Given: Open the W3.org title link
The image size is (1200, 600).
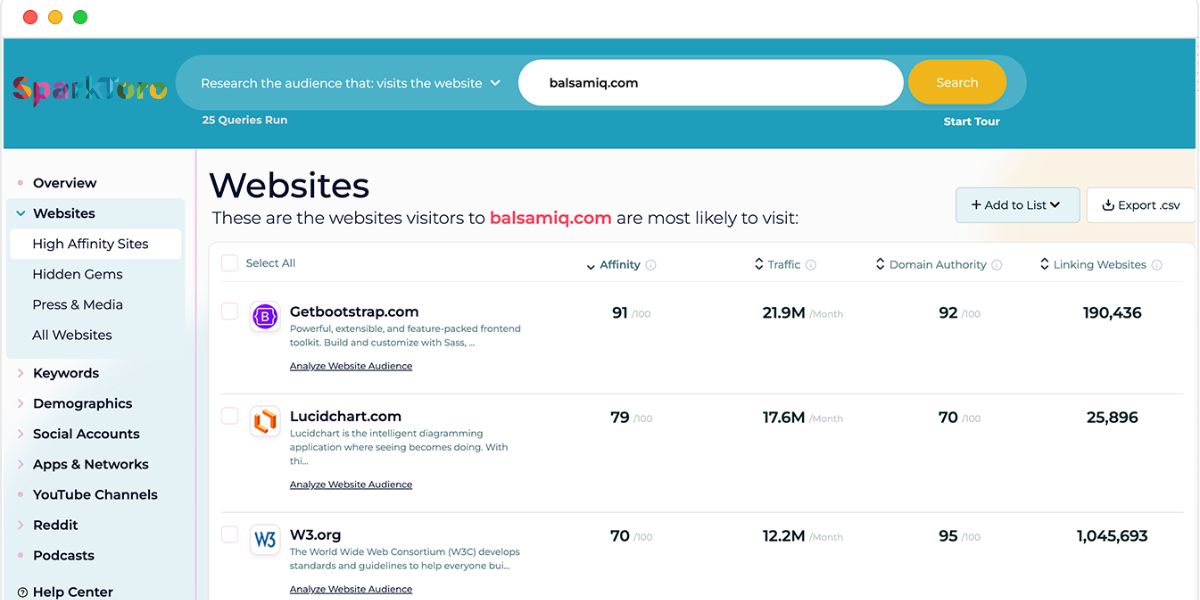Looking at the screenshot, I should [315, 535].
